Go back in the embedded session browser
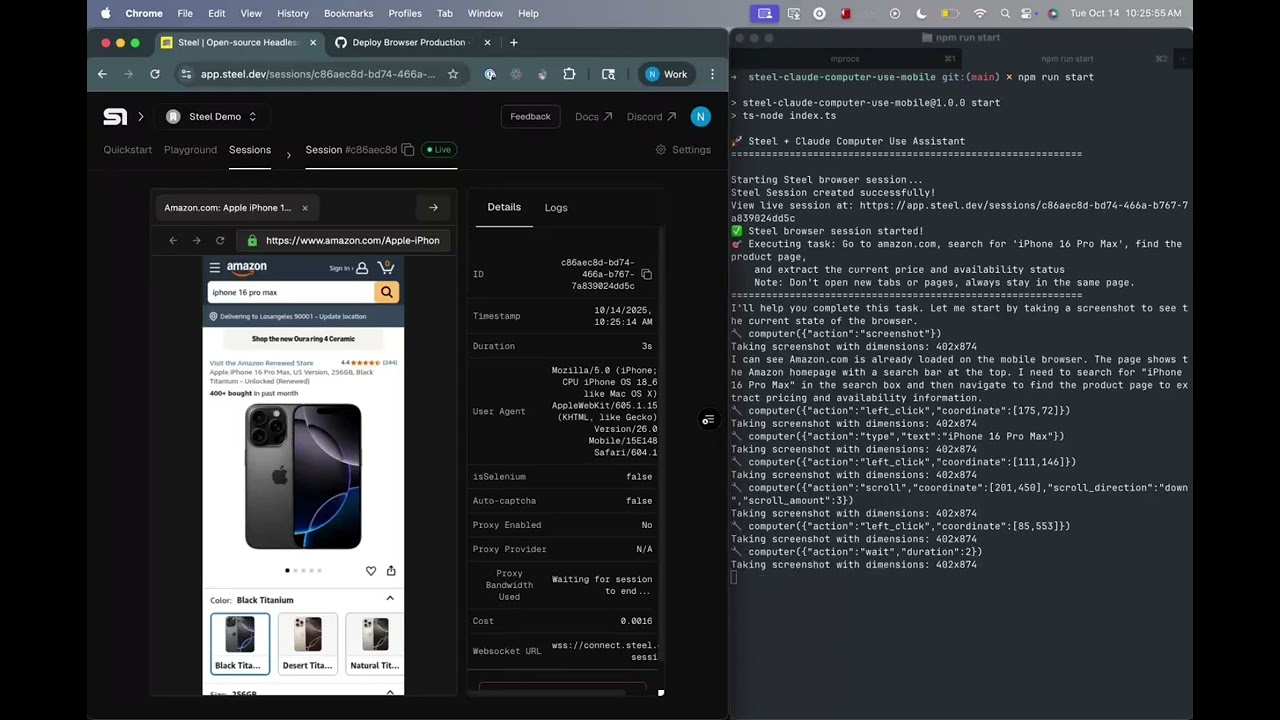This screenshot has width=1280, height=720. [x=173, y=240]
